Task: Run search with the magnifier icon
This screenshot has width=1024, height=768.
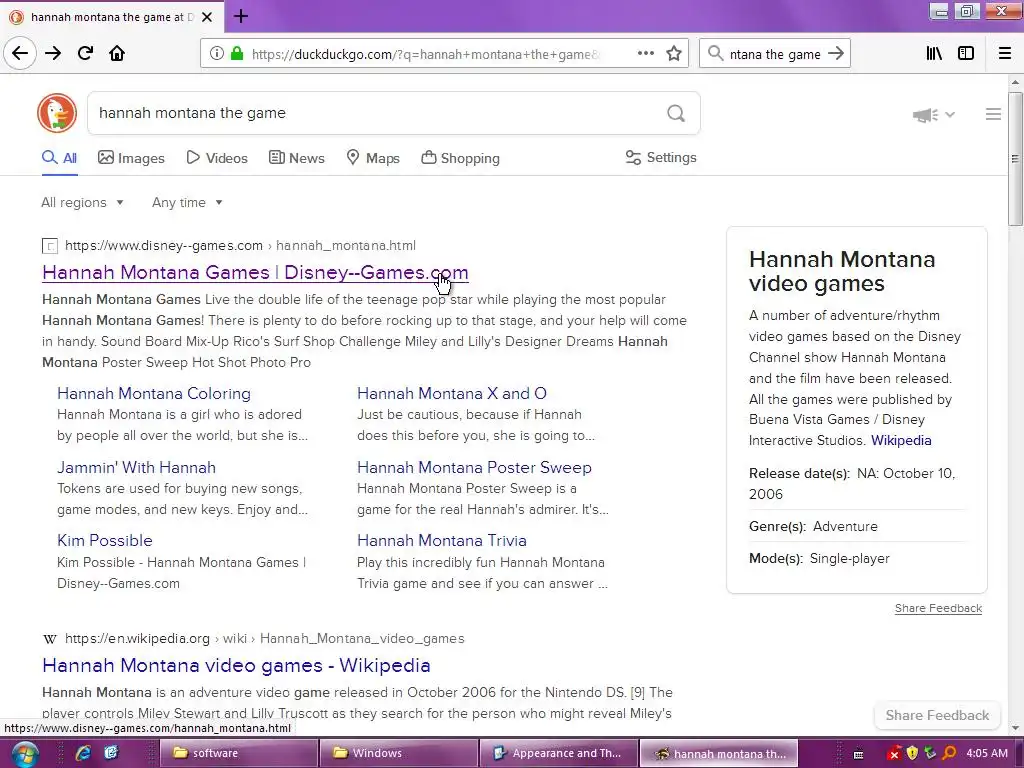Action: point(676,114)
